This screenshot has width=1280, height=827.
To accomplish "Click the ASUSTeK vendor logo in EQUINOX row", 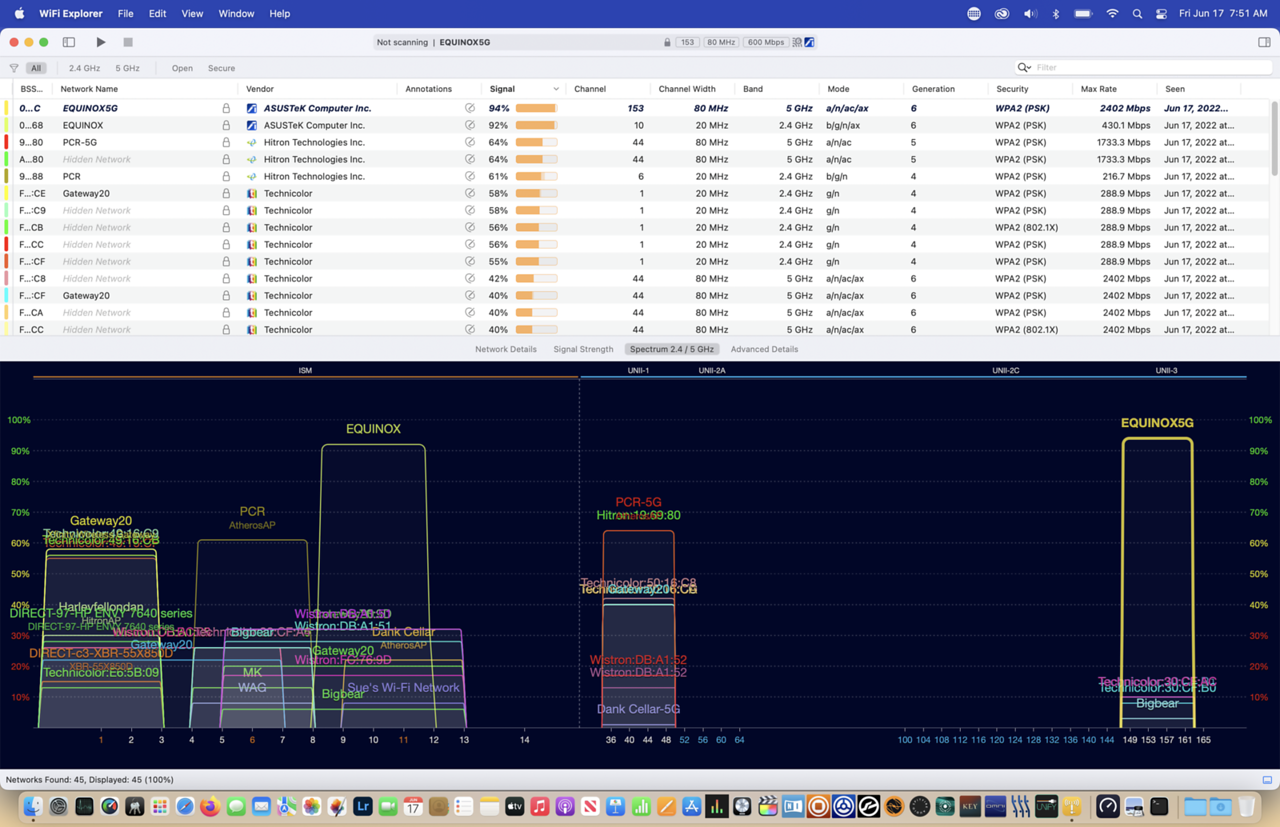I will tap(252, 125).
